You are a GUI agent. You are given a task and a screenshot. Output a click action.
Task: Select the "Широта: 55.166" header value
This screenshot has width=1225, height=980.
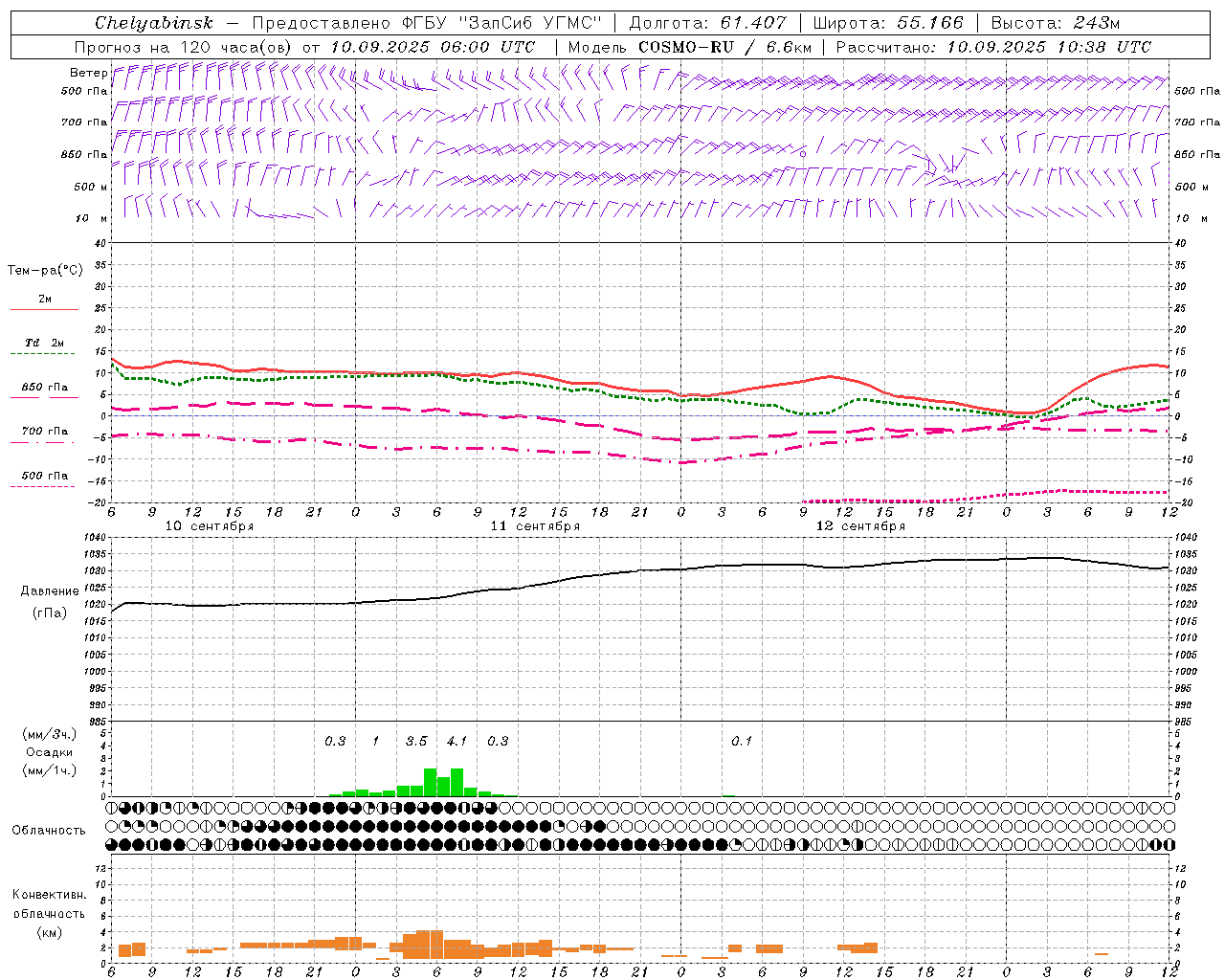tap(888, 23)
